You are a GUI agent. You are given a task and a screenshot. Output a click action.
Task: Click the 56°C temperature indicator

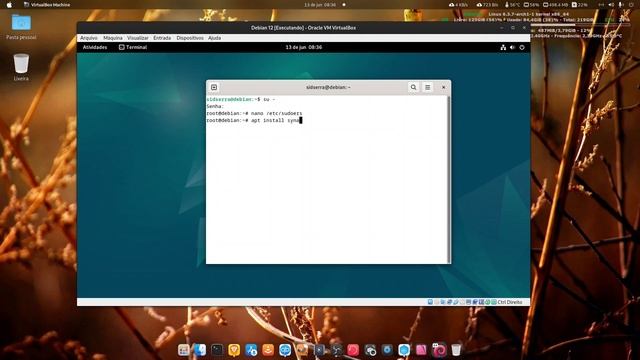click(512, 5)
